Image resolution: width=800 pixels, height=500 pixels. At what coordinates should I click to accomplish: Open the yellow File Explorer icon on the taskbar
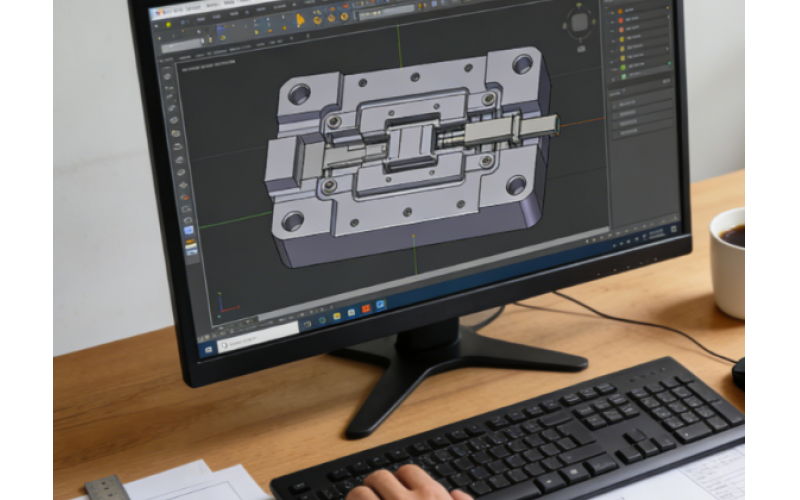336,316
